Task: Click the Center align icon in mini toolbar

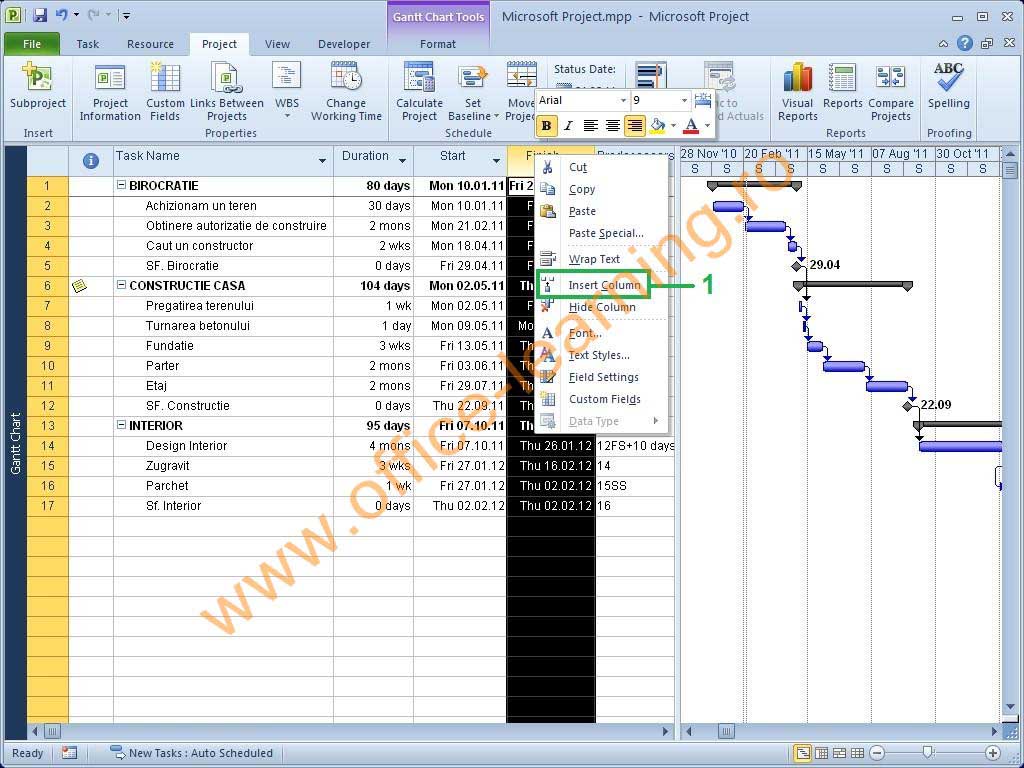Action: (x=613, y=125)
